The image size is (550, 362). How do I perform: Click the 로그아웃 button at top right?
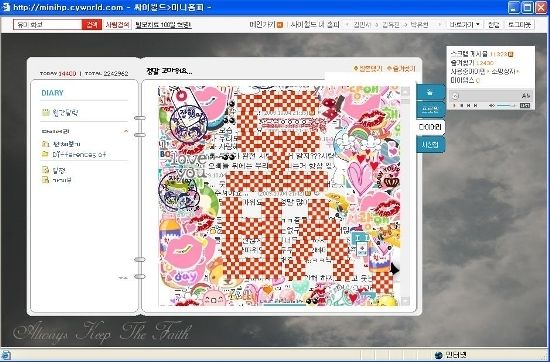[x=519, y=25]
